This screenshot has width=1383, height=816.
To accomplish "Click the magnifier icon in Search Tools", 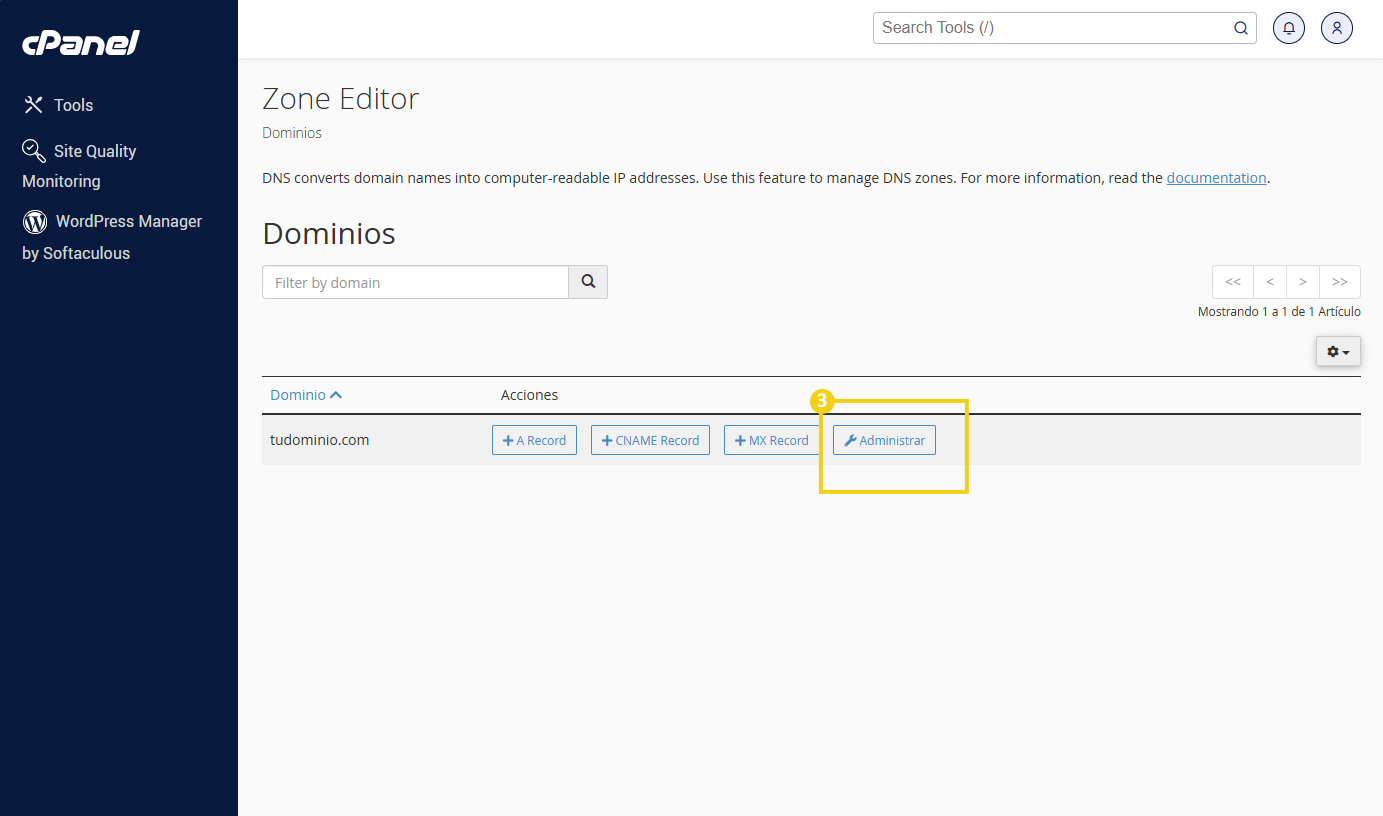I will click(1240, 28).
